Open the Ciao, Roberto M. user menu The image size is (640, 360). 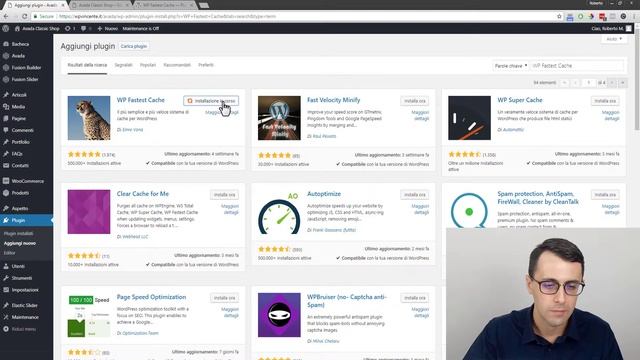point(611,29)
